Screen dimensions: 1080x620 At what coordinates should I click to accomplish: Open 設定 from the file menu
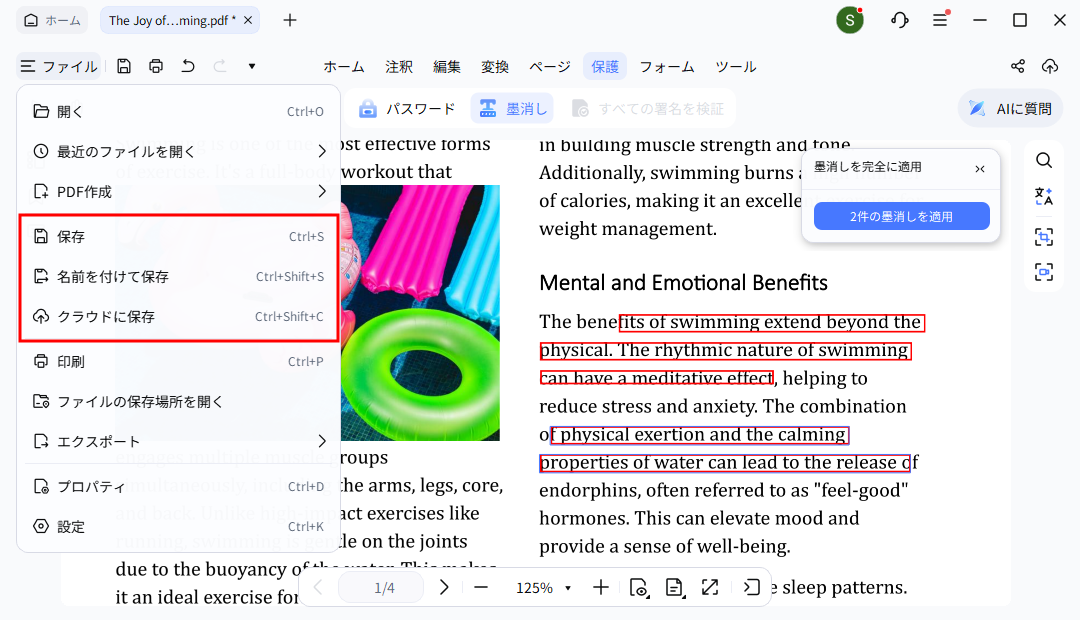point(178,527)
